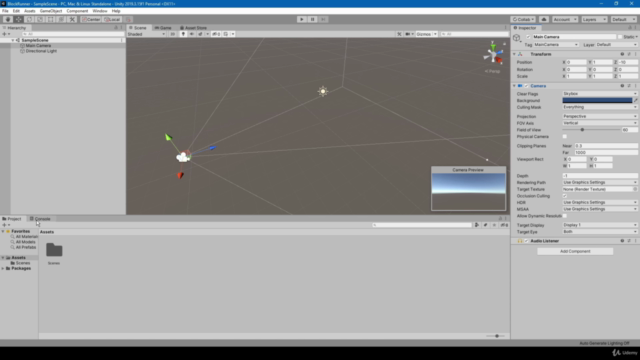Screen dimensions: 640x360
Task: Open the Component menu
Action: click(x=77, y=11)
